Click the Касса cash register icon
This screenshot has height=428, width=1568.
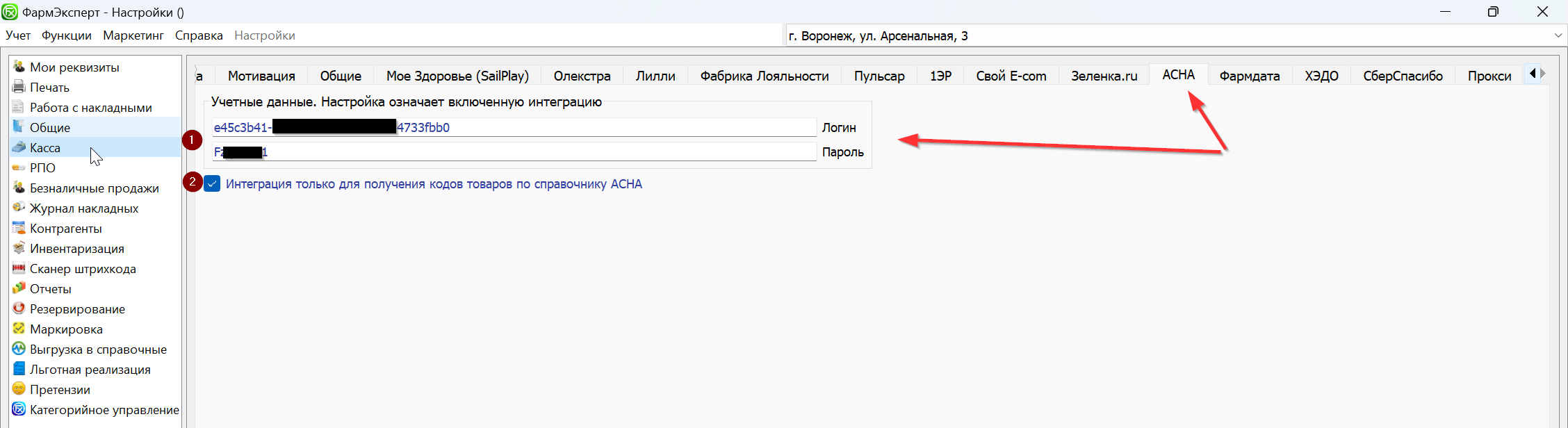[19, 147]
